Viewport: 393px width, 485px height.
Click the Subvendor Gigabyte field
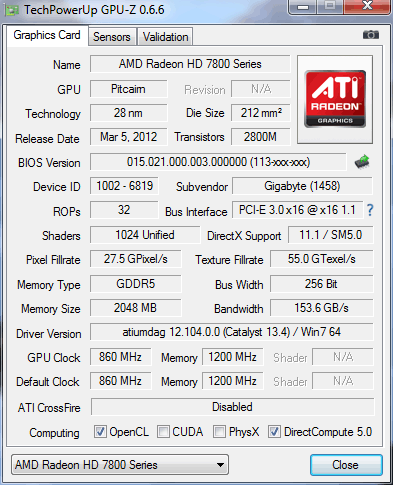click(x=302, y=186)
